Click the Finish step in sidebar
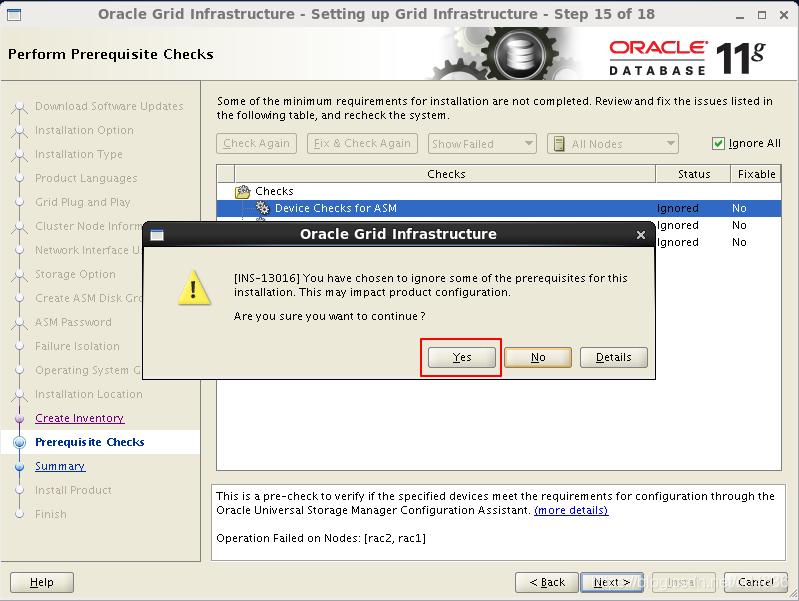Screen dimensions: 799x601 pos(51,514)
